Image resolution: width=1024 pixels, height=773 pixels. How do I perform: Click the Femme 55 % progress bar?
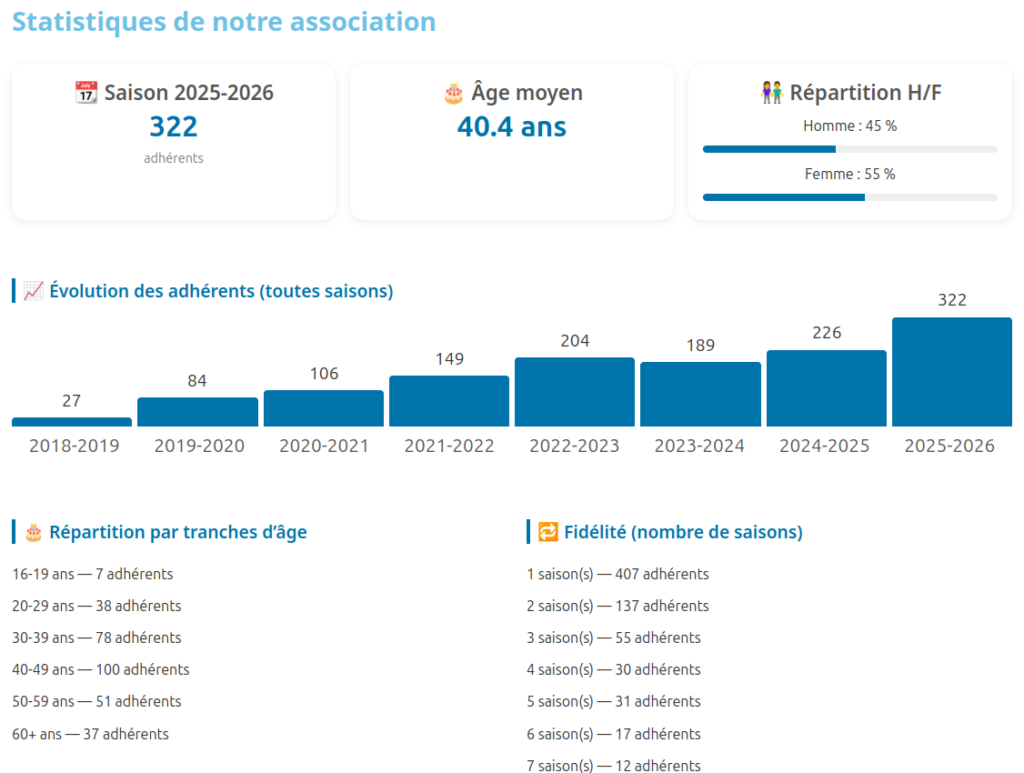(x=849, y=197)
